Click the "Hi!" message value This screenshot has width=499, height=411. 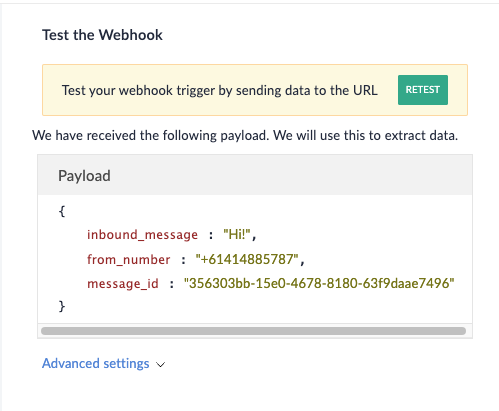pyautogui.click(x=237, y=234)
